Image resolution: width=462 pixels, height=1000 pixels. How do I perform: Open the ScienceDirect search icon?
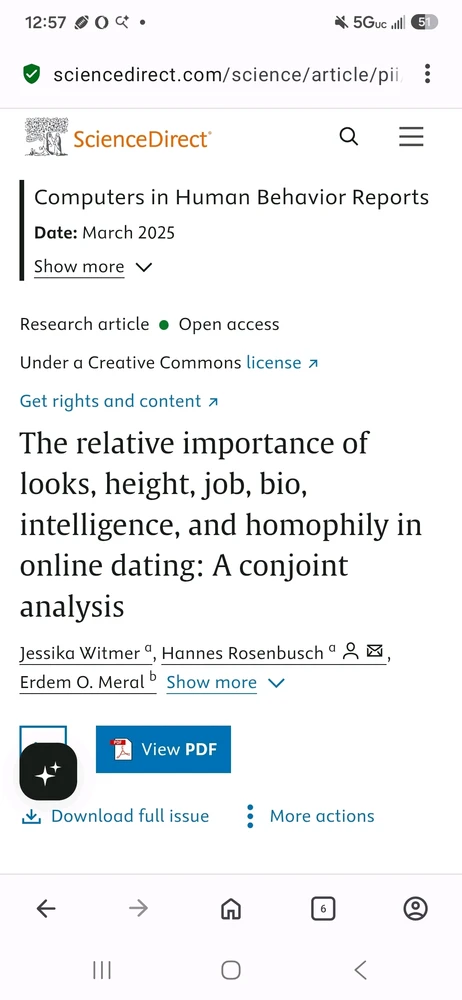point(348,136)
